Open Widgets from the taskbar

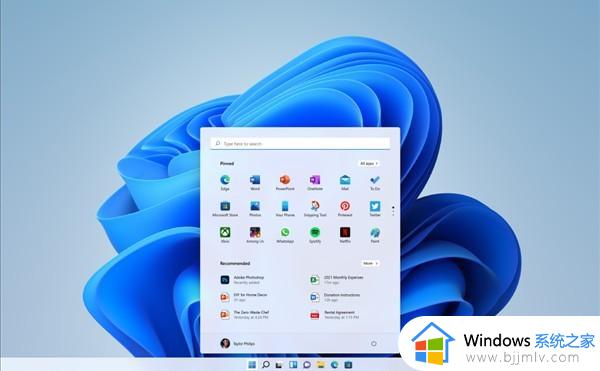pyautogui.click(x=293, y=364)
